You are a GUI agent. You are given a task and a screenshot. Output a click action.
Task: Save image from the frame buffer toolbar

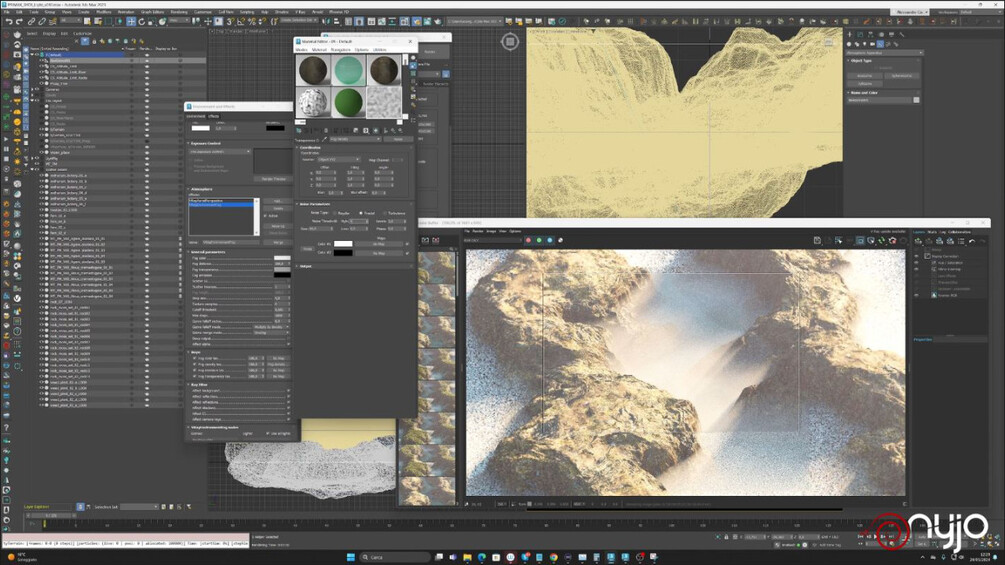click(817, 240)
